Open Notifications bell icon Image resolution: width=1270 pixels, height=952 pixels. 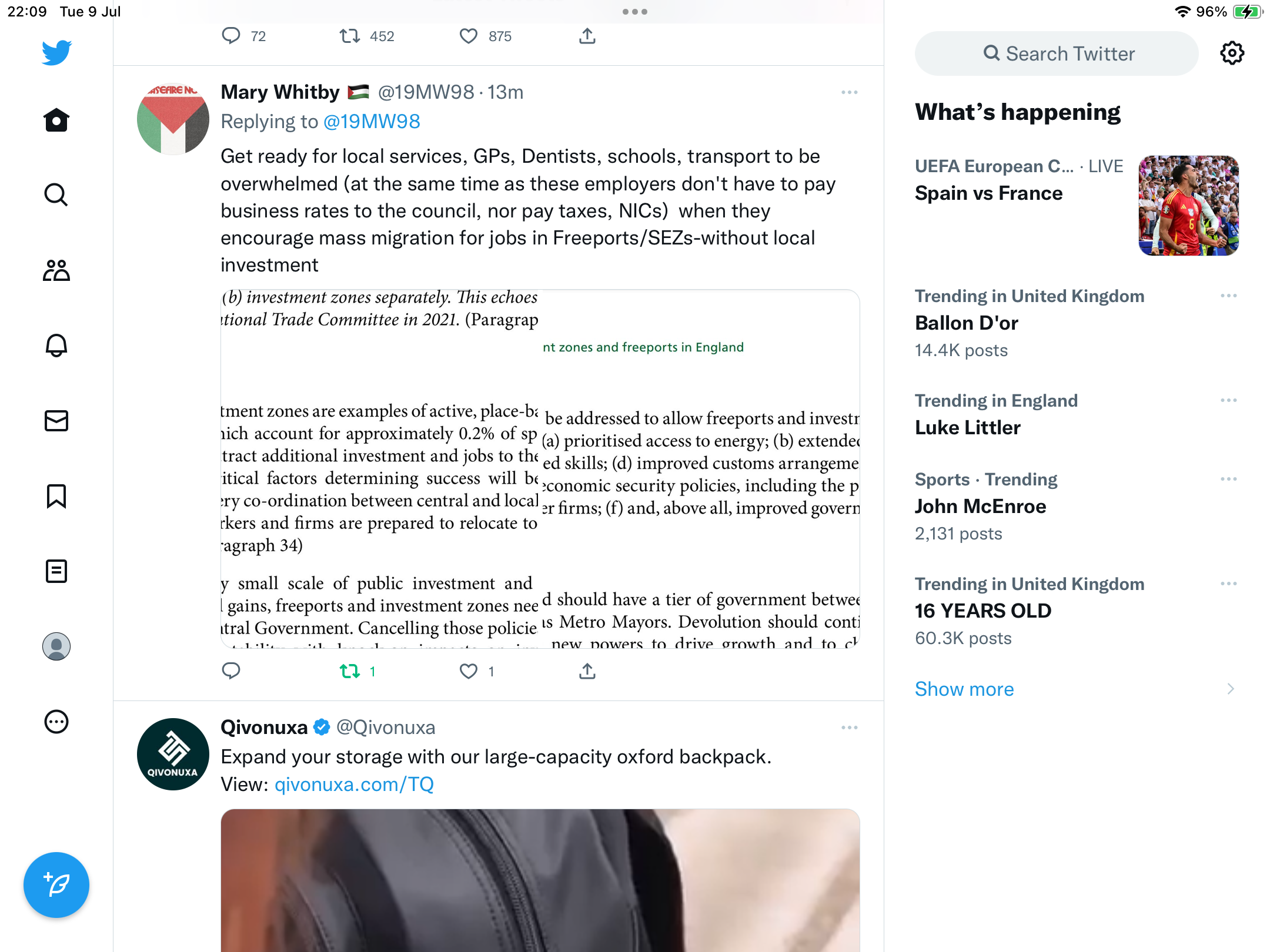[x=56, y=346]
